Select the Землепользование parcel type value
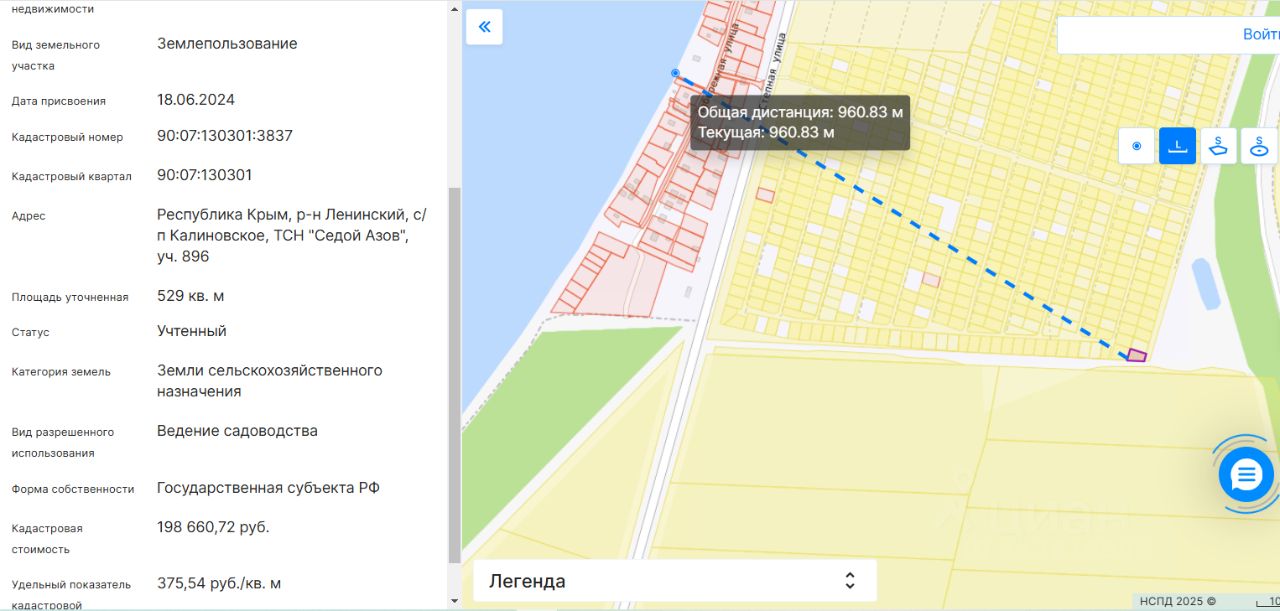This screenshot has width=1280, height=611. (x=227, y=44)
